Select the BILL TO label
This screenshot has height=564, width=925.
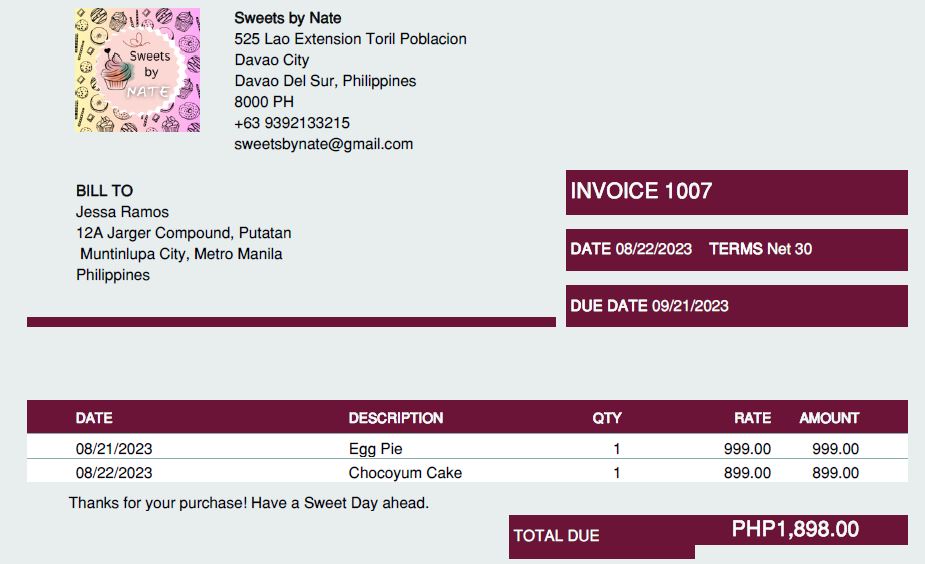coord(104,191)
